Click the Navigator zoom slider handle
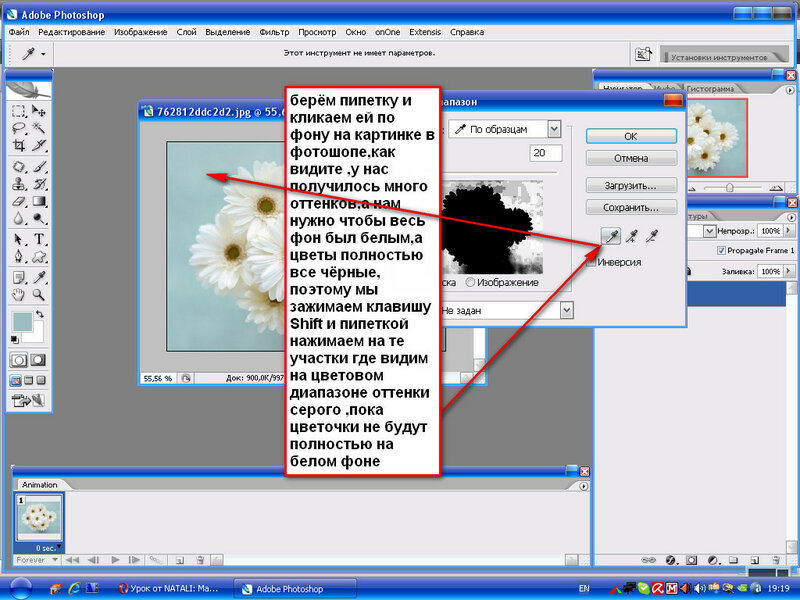800x600 pixels. (730, 188)
